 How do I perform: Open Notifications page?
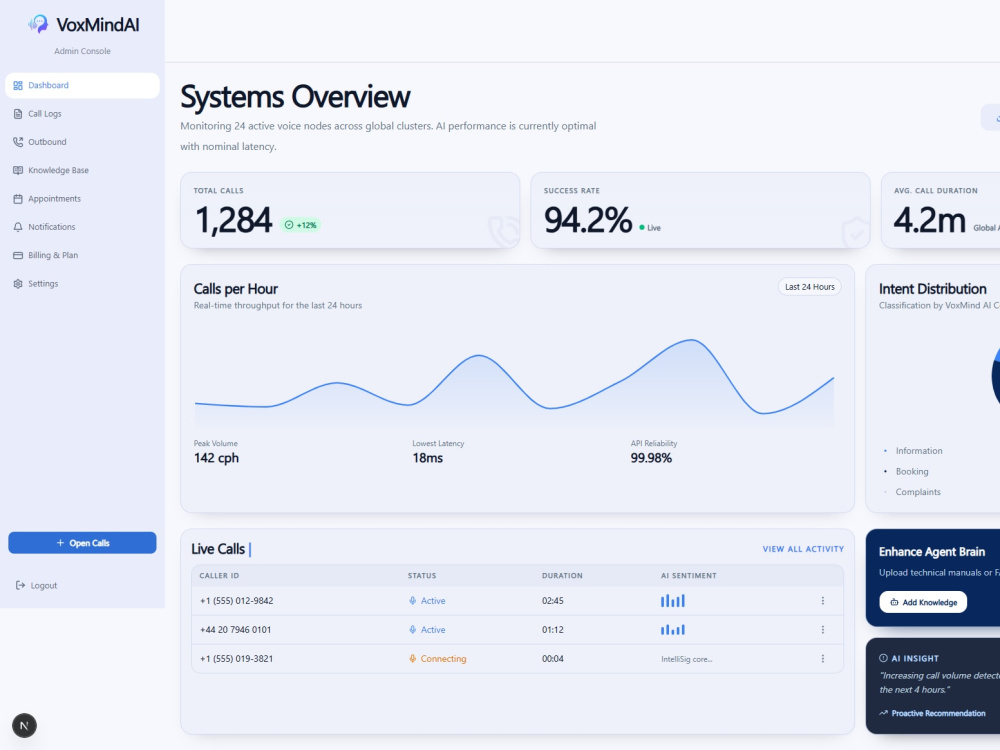(x=82, y=227)
